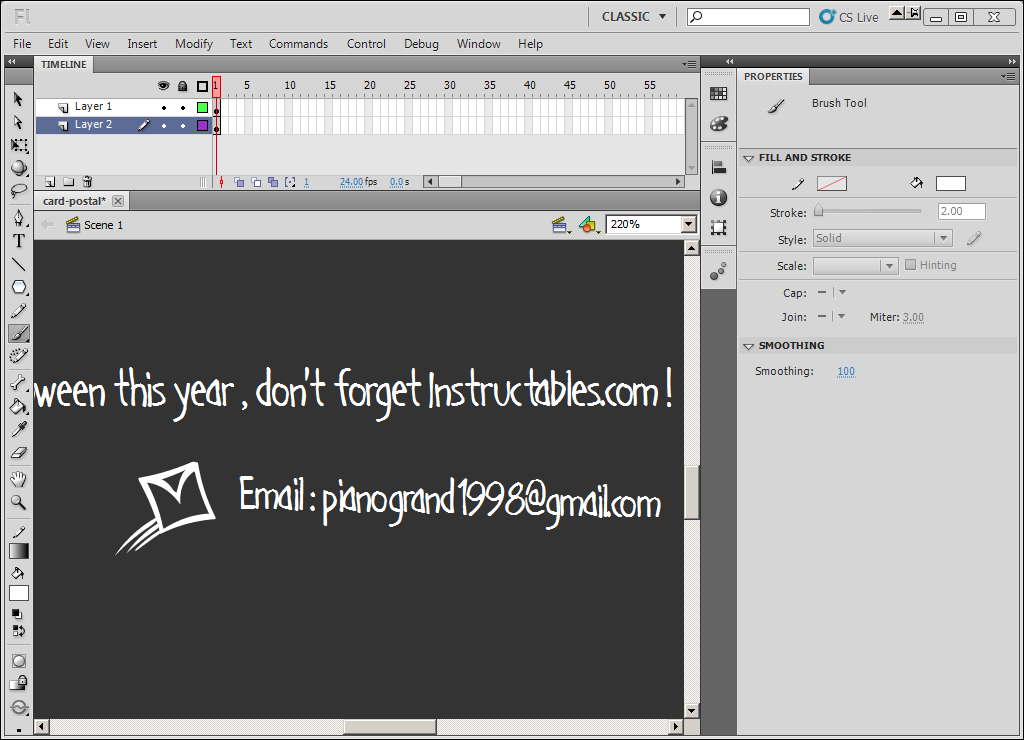Select the Pencil tool
This screenshot has width=1024, height=740.
coord(19,311)
